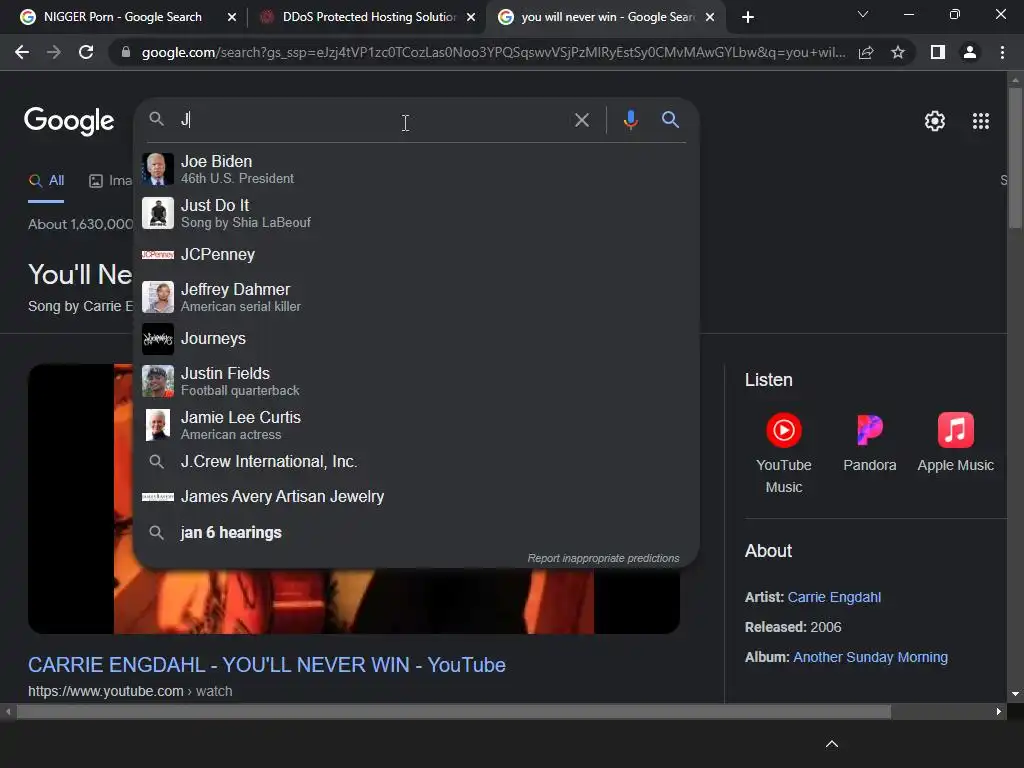Pick the Justin Fields suggestion
This screenshot has height=768, width=1024.
pos(416,381)
